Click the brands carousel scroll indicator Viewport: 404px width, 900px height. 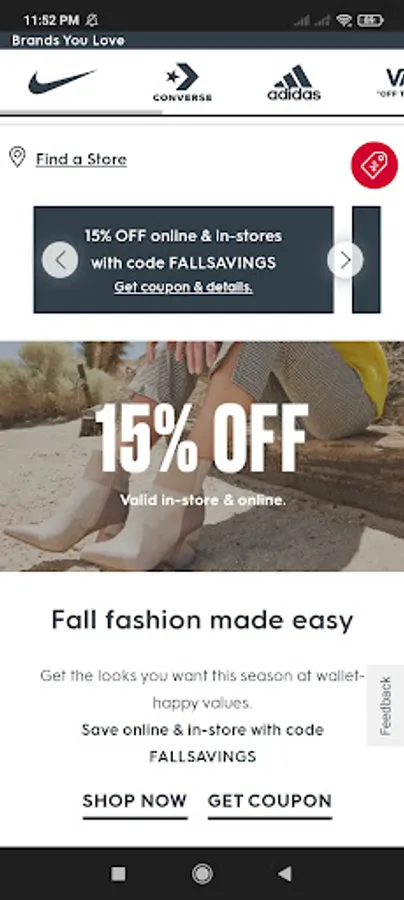[81, 112]
